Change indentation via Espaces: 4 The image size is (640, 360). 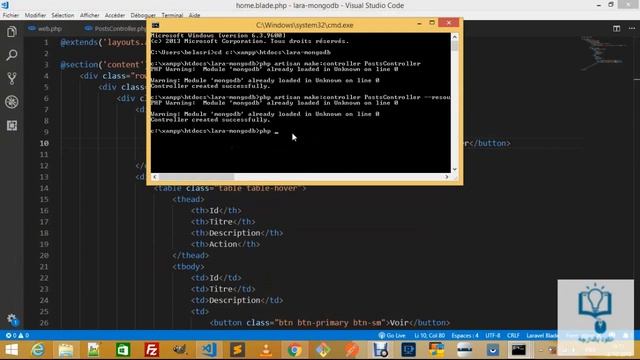464,336
